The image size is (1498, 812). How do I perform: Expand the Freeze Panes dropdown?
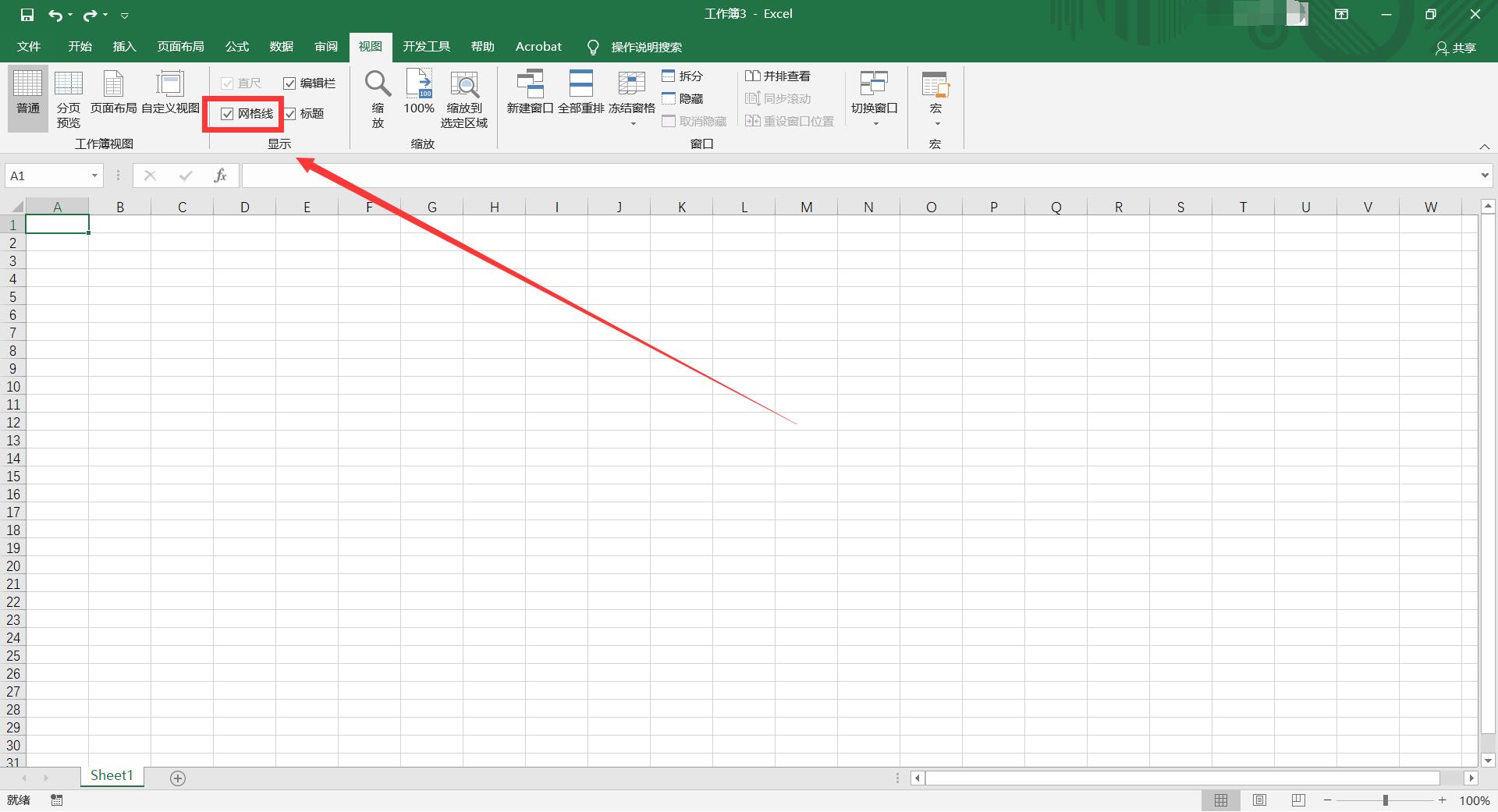632,123
